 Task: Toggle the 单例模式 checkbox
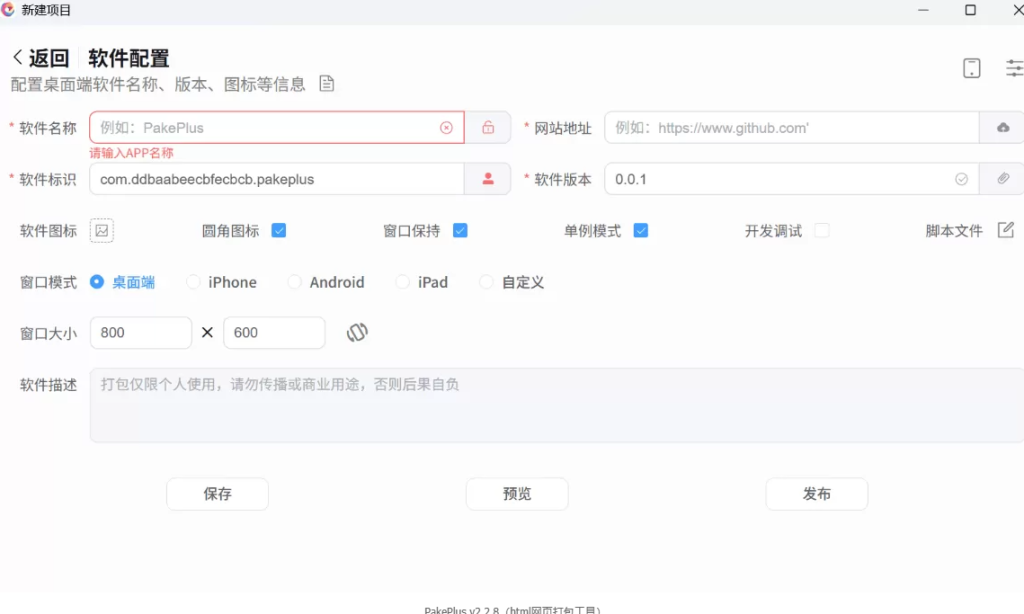641,231
